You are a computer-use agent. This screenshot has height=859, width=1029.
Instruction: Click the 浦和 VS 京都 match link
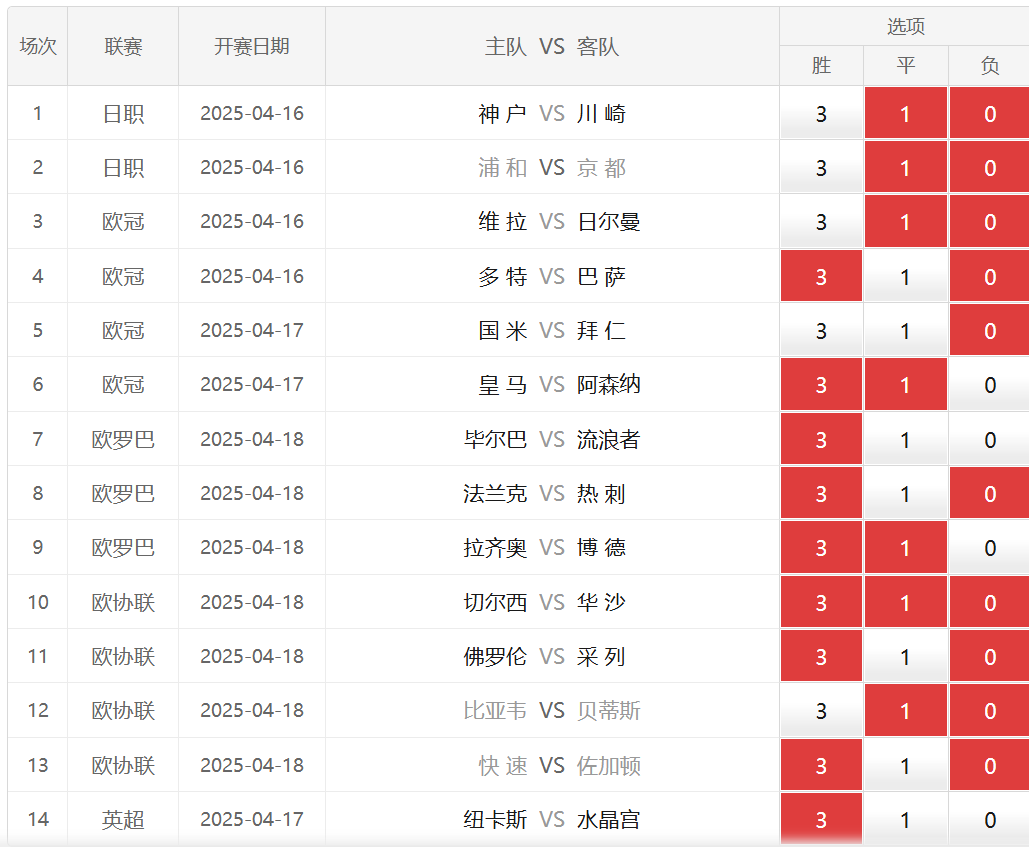pos(552,168)
